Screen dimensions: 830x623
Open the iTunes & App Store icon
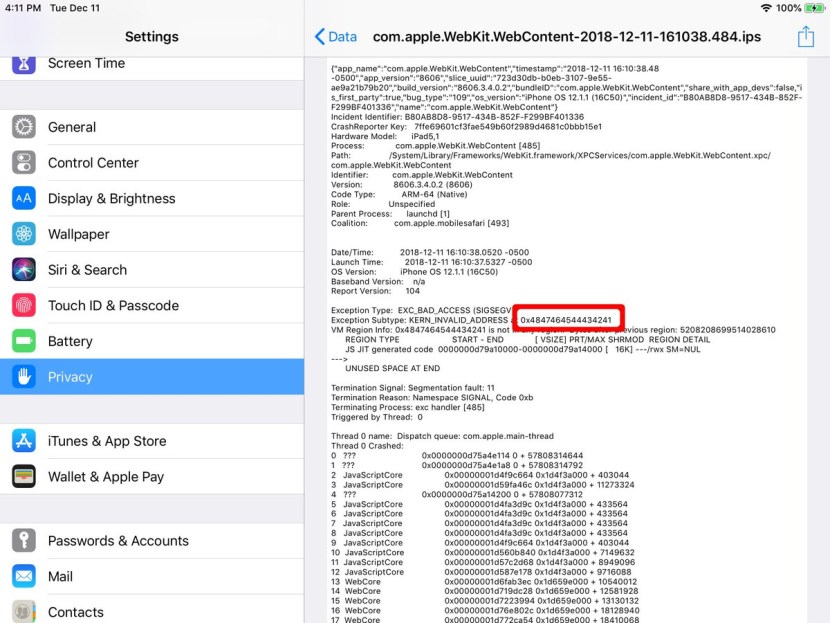point(23,440)
